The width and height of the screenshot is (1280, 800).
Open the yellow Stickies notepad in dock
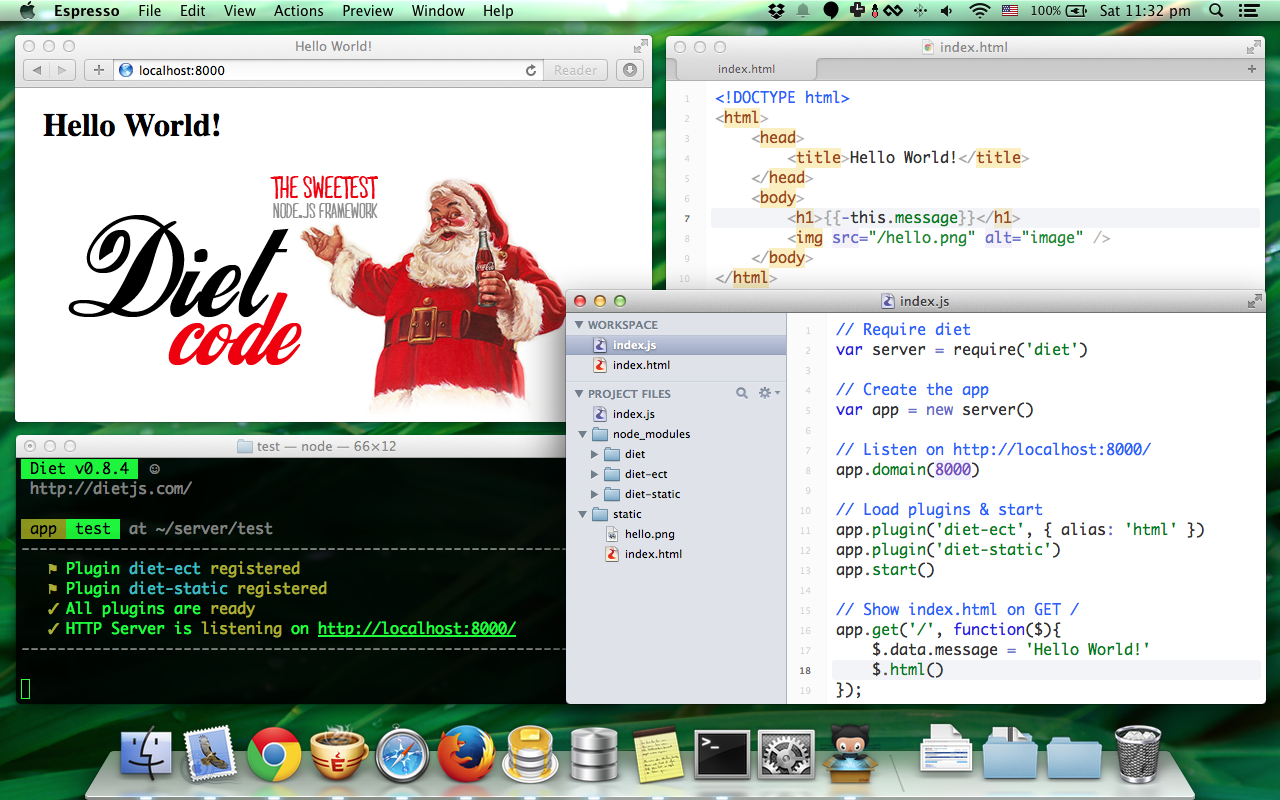pos(658,754)
